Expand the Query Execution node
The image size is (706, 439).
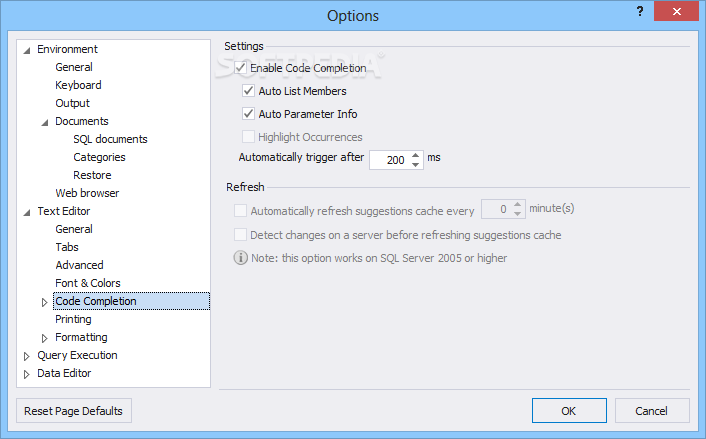tap(26, 356)
